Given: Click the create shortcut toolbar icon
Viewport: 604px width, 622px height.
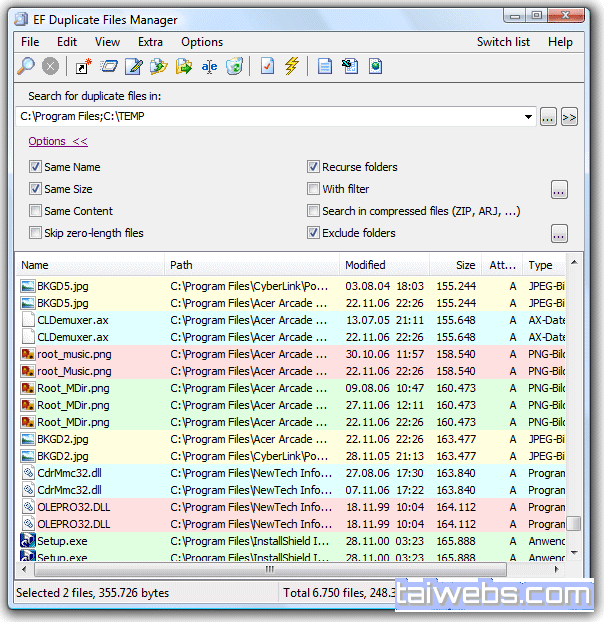Looking at the screenshot, I should [84, 67].
